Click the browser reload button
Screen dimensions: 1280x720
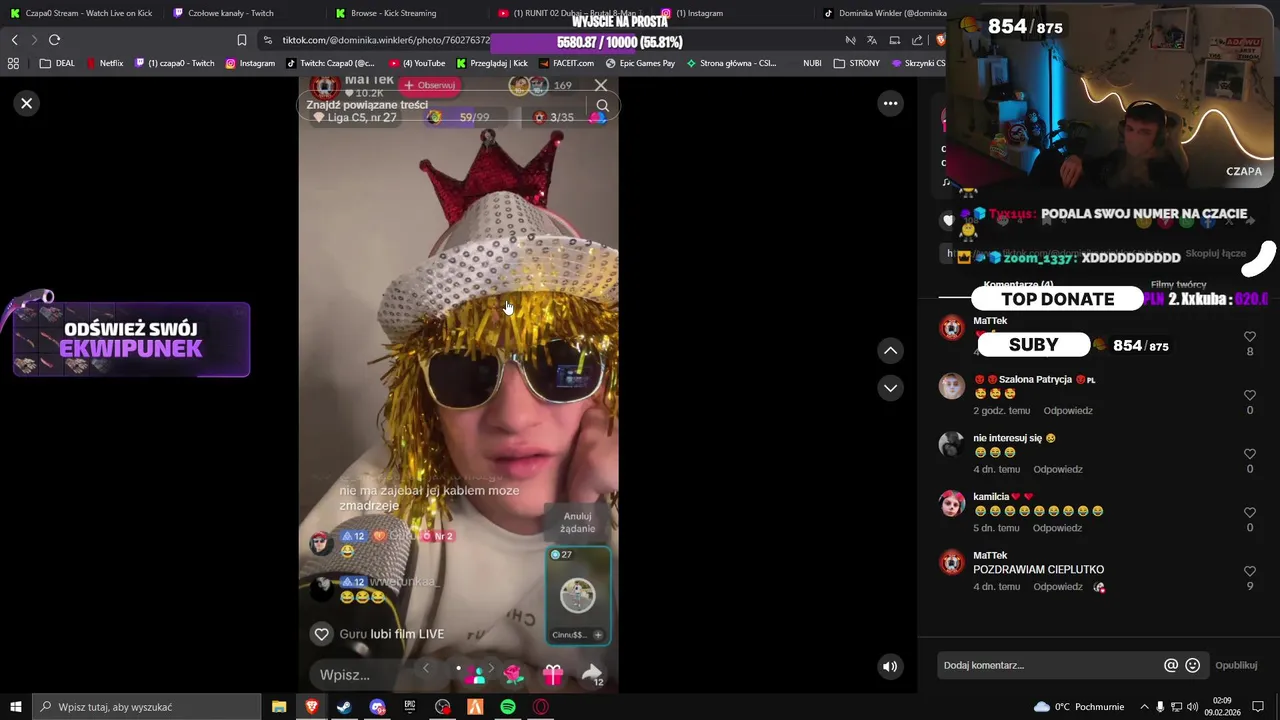coord(54,40)
